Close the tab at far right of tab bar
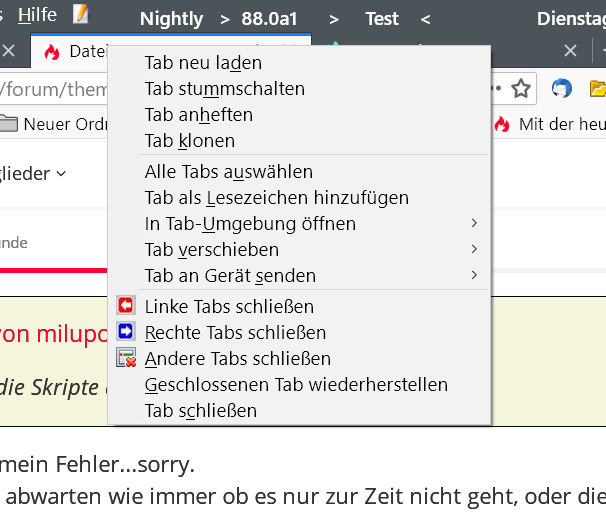The height and width of the screenshot is (520, 606). tap(571, 51)
